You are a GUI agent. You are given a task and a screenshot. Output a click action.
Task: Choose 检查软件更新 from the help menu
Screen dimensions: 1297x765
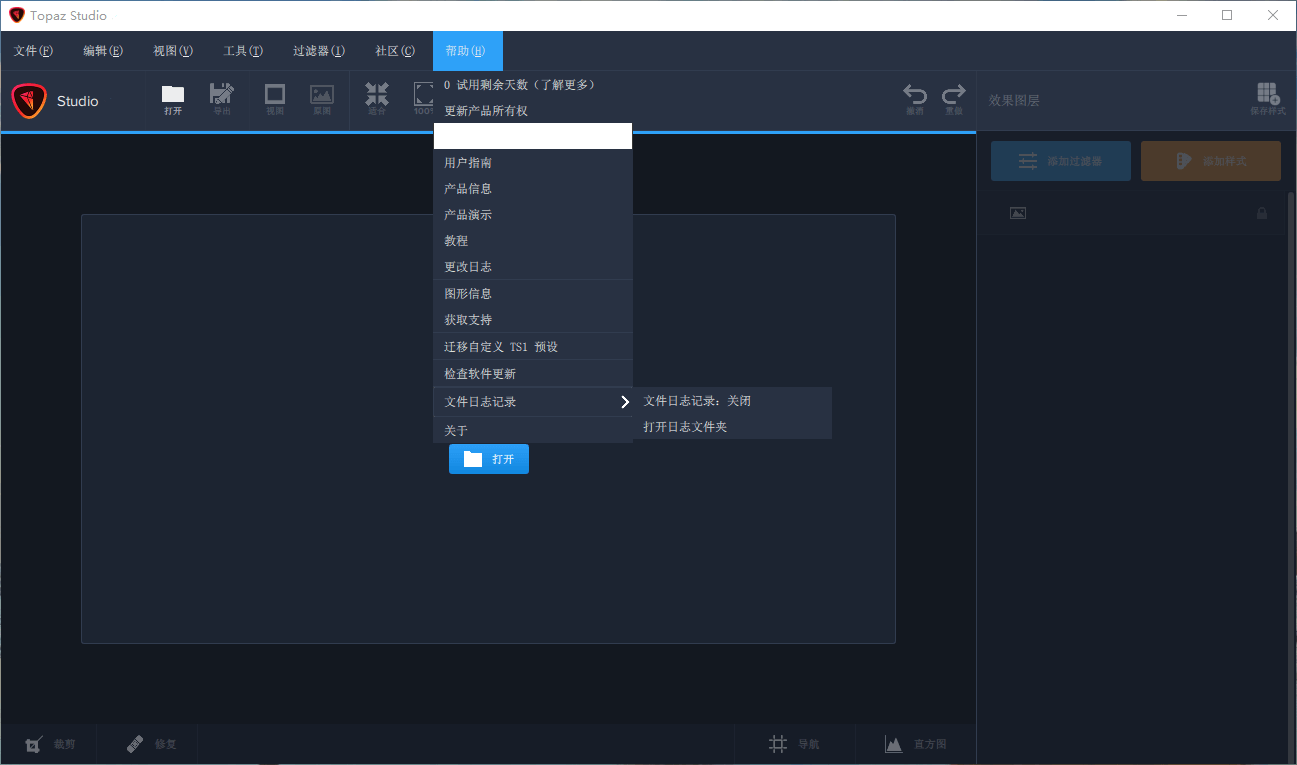[x=480, y=374]
